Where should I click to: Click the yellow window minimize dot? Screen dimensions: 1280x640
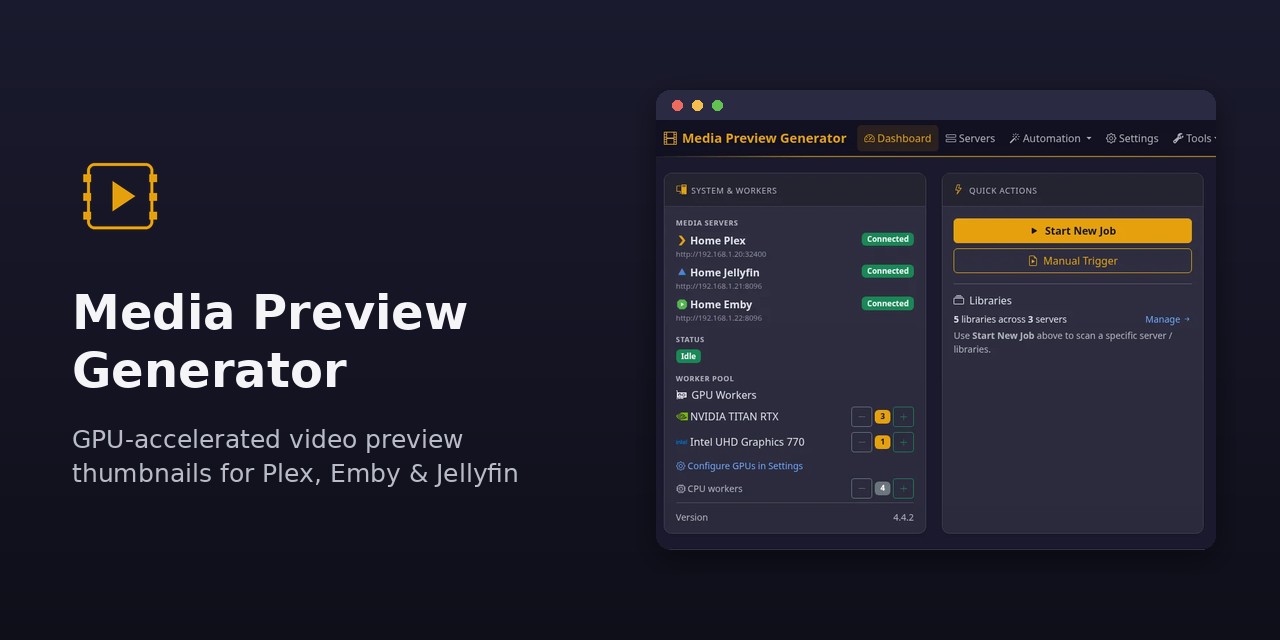coord(697,105)
